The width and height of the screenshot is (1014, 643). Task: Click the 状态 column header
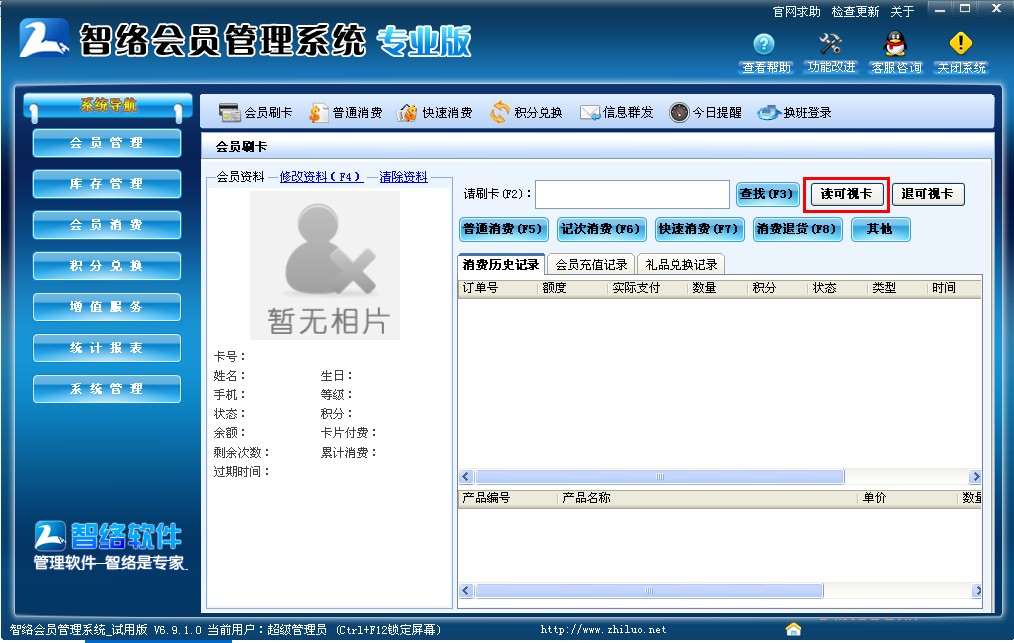point(837,288)
